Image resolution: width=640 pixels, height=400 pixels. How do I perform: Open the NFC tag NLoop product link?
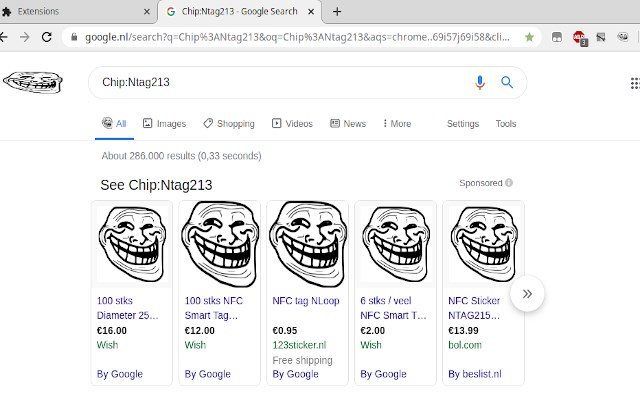point(306,301)
